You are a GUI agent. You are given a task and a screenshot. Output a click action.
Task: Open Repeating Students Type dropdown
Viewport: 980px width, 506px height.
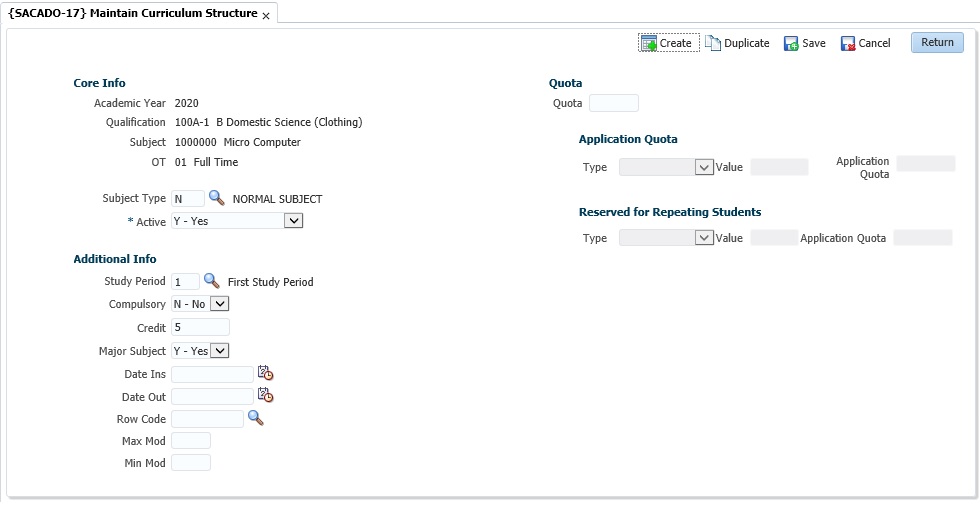coord(703,238)
